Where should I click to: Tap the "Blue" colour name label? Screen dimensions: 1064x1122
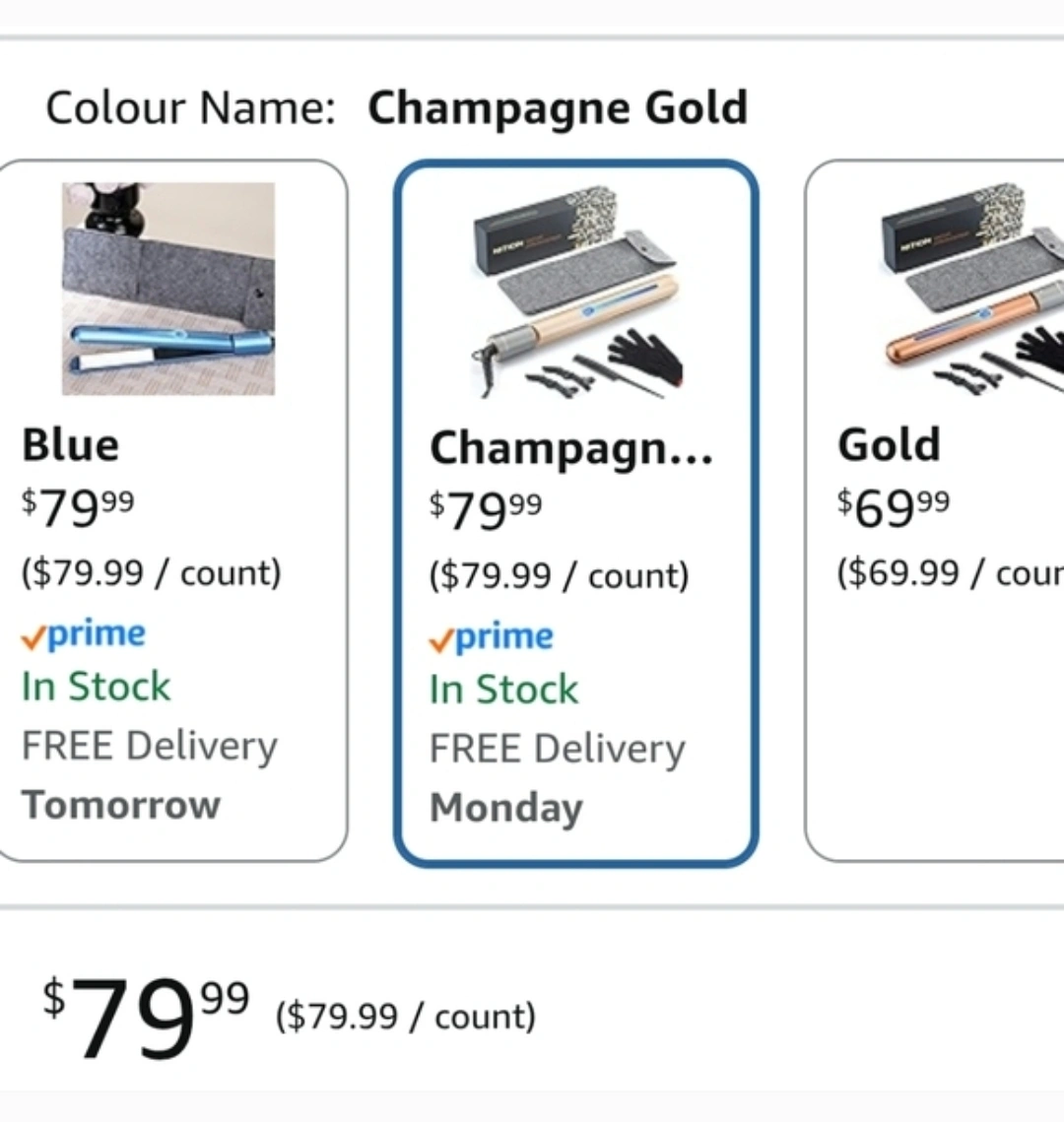pos(71,445)
